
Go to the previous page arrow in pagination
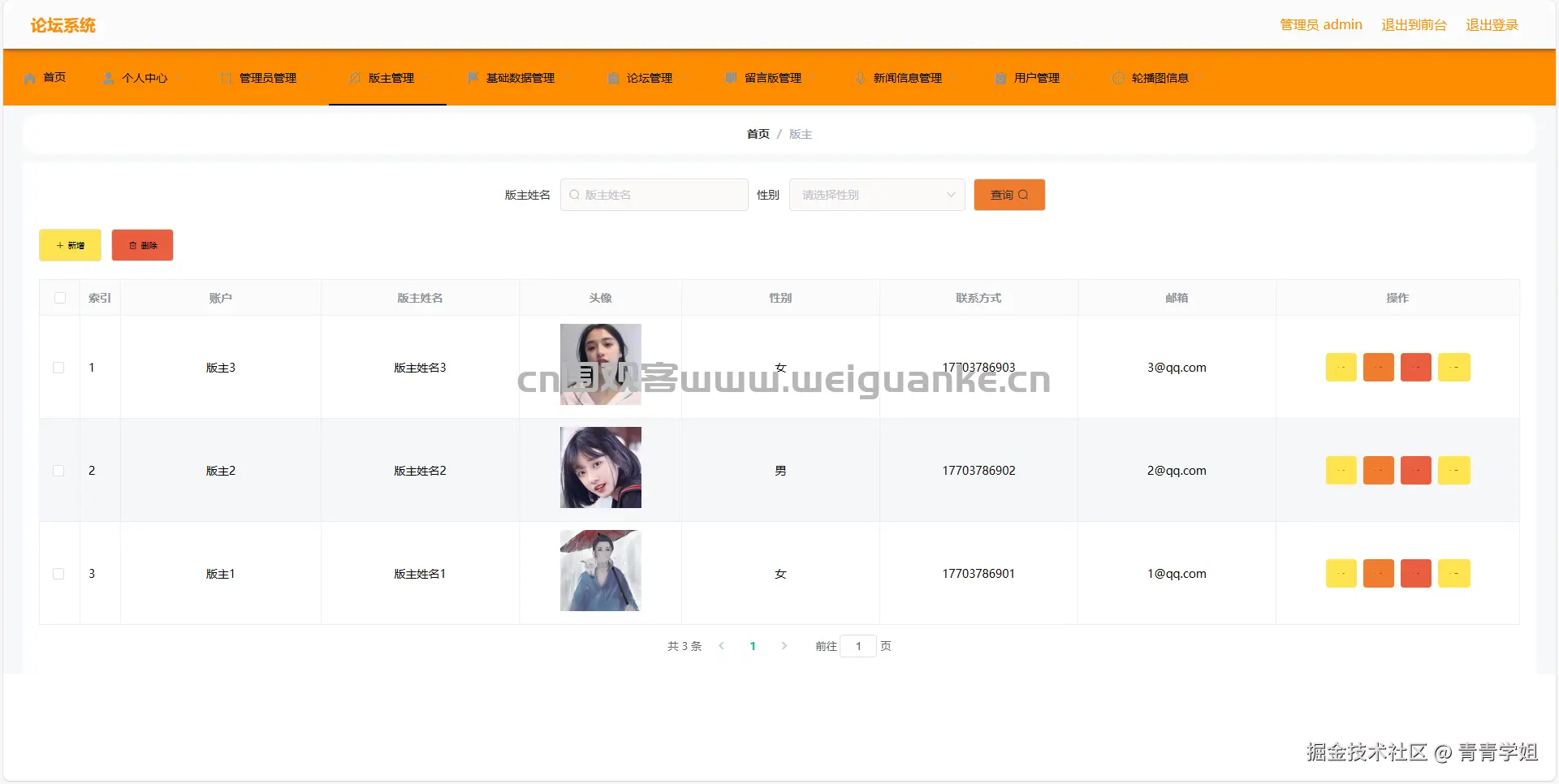coord(721,646)
